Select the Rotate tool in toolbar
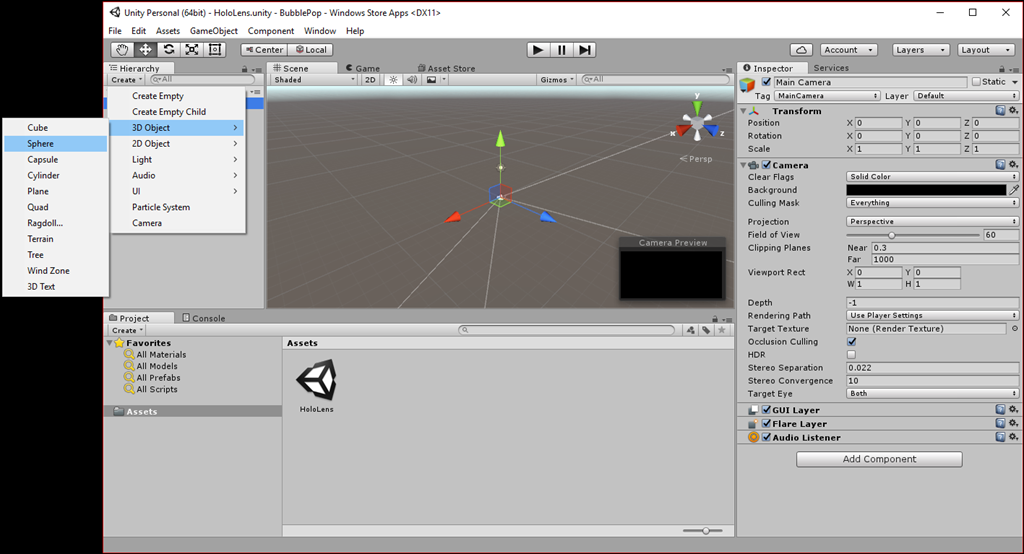The width and height of the screenshot is (1024, 554). tap(168, 50)
